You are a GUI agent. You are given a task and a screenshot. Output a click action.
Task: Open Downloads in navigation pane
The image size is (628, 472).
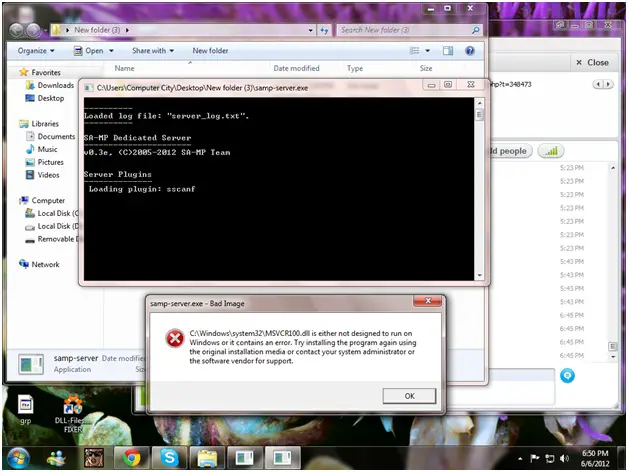tap(50, 85)
